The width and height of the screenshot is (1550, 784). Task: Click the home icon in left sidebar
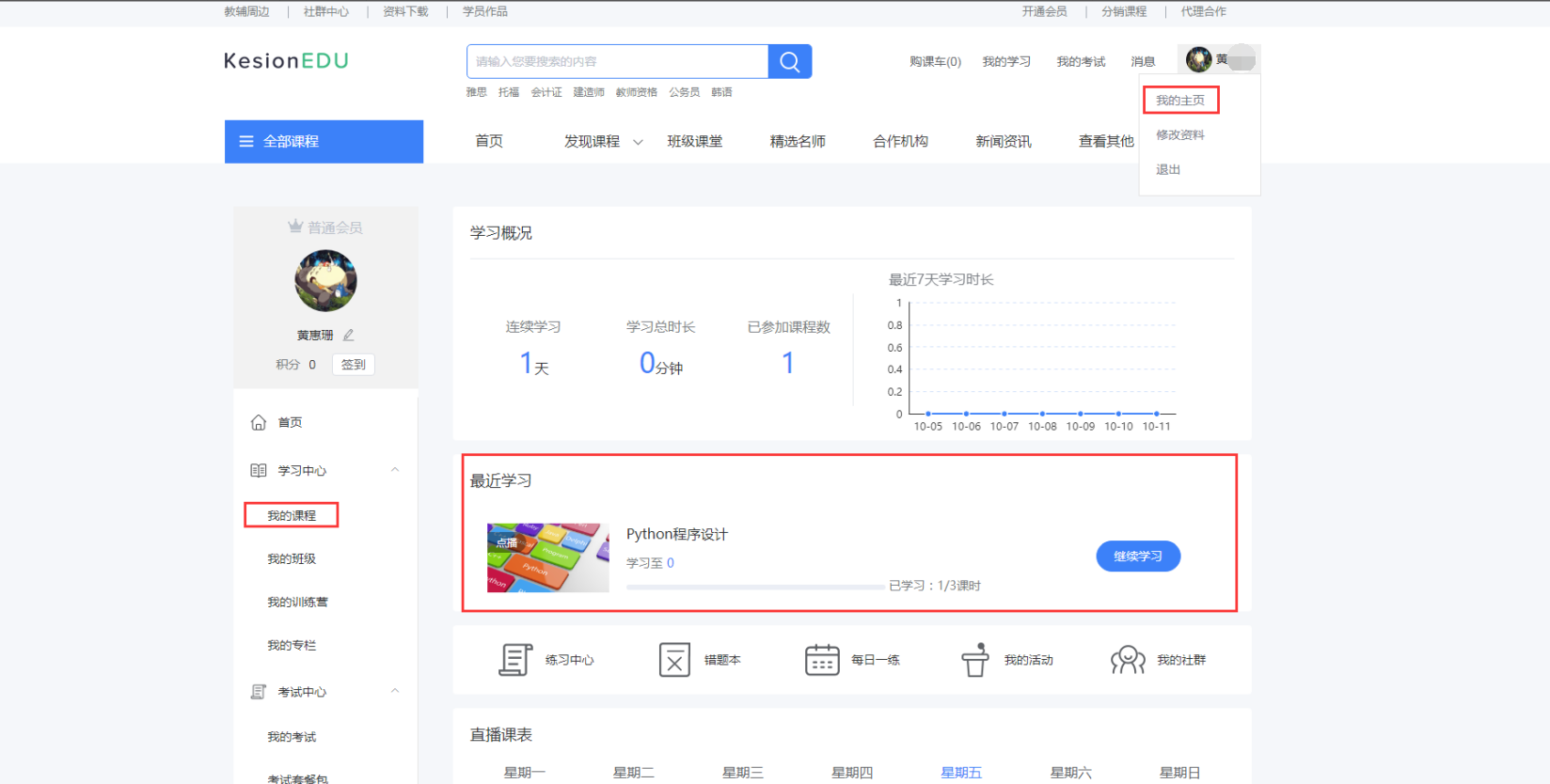pyautogui.click(x=259, y=423)
